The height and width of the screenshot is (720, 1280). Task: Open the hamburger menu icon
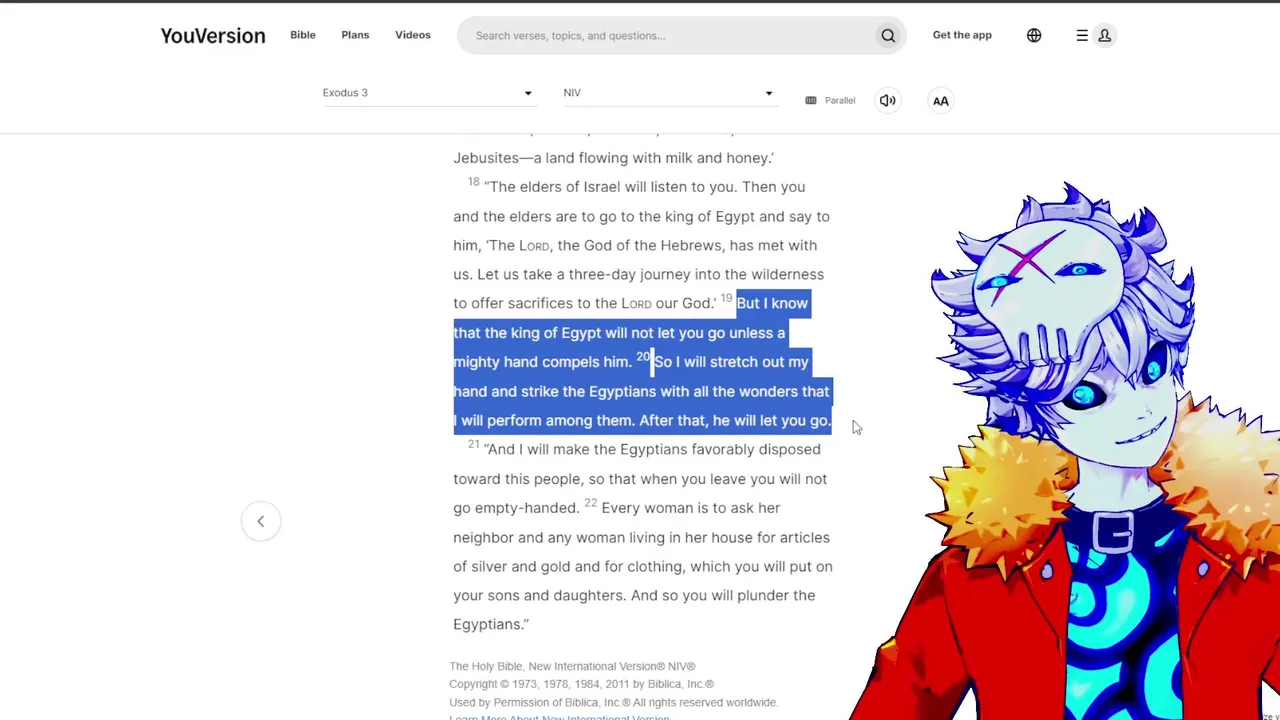tap(1082, 36)
